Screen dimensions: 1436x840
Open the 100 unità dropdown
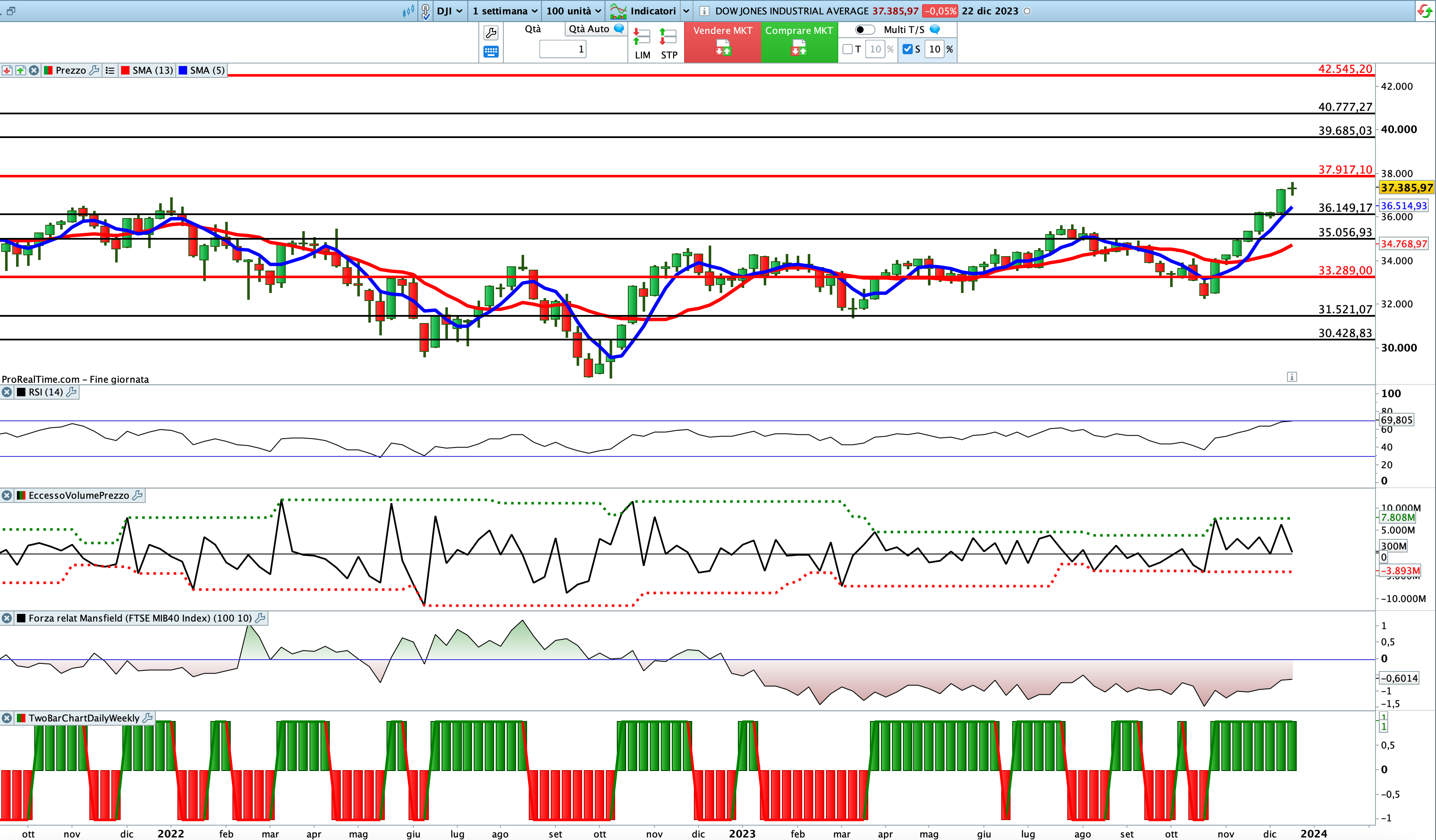(x=574, y=11)
